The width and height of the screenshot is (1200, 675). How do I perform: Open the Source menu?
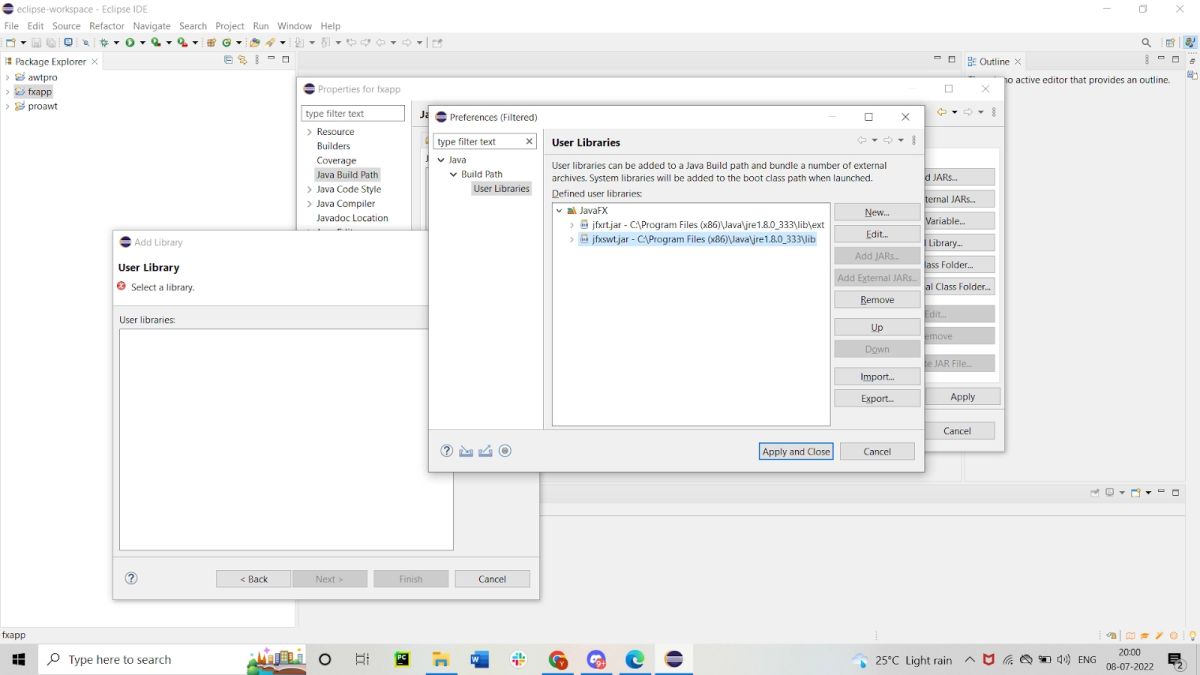click(x=66, y=26)
